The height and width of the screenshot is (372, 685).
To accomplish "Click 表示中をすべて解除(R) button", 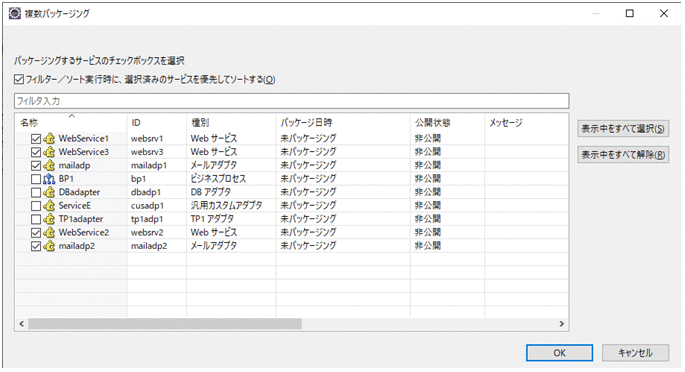I will [623, 155].
